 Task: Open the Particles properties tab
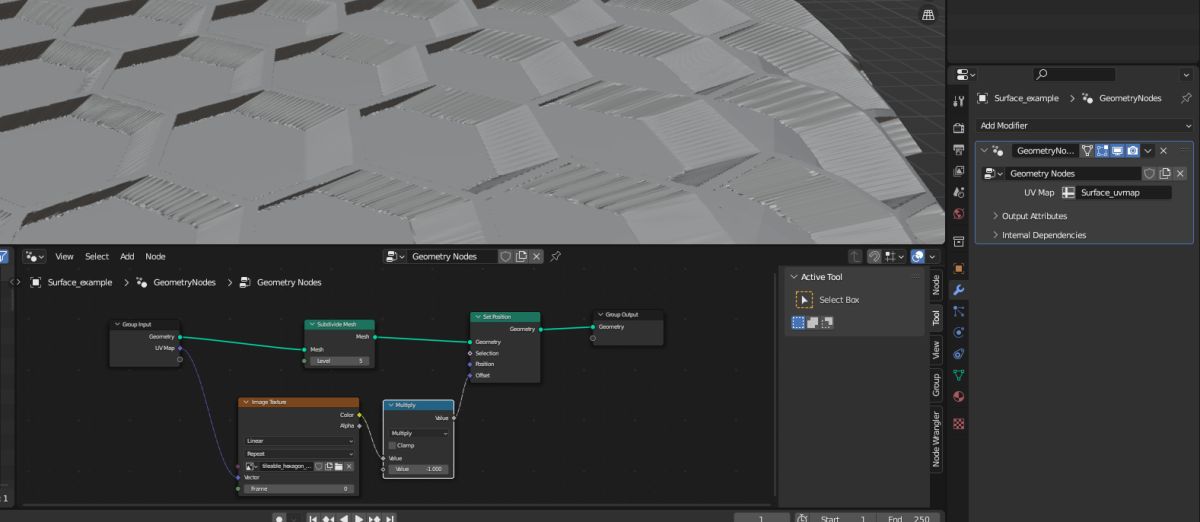point(959,311)
